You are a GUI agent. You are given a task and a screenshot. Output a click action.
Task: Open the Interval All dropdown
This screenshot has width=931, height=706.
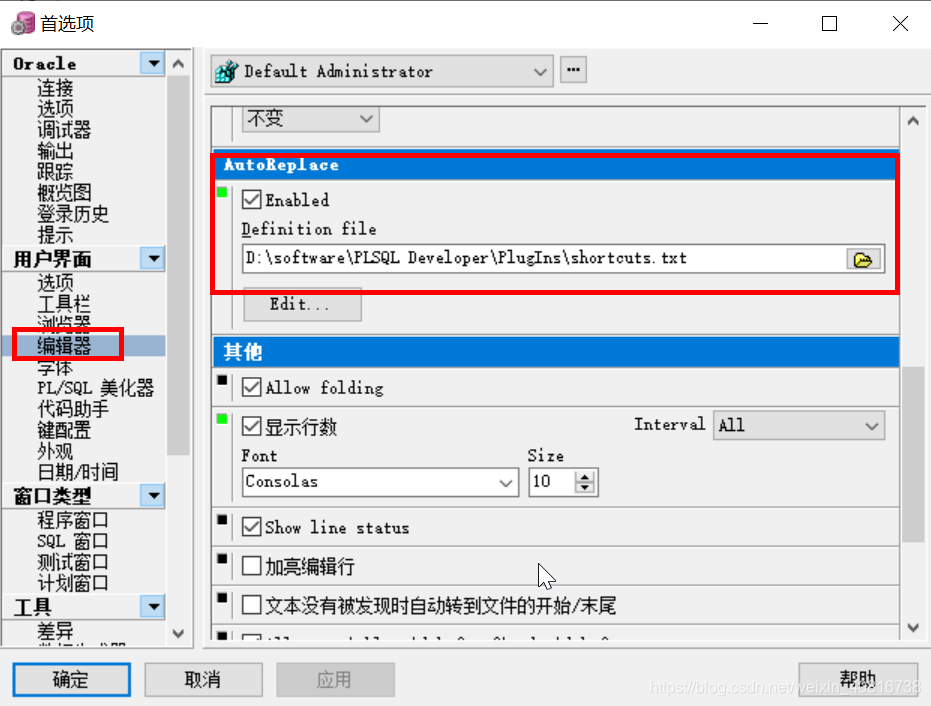[x=799, y=426]
